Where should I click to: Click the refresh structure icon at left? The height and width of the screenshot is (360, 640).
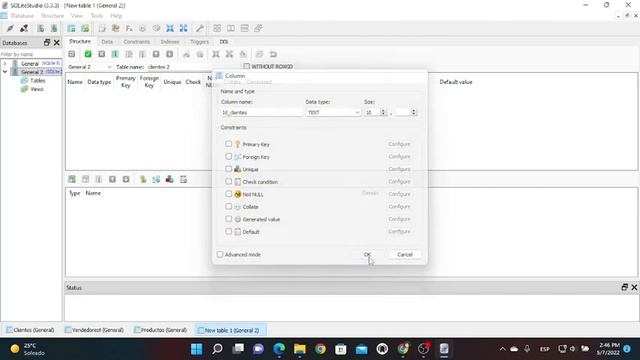(72, 54)
